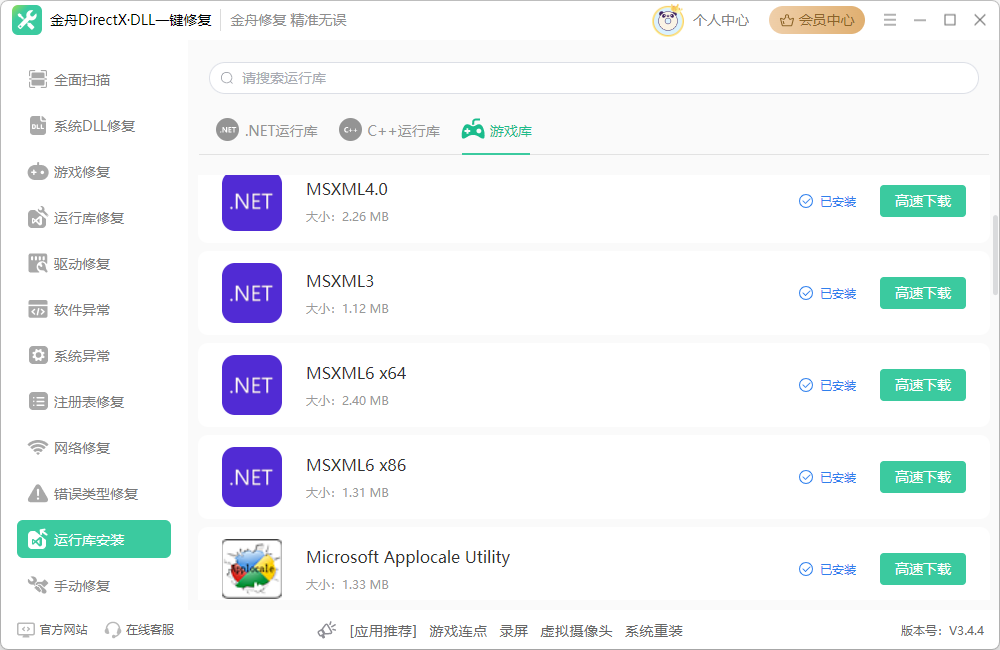Open the 会员中心 membership center
This screenshot has height=650, width=1000.
click(x=817, y=19)
